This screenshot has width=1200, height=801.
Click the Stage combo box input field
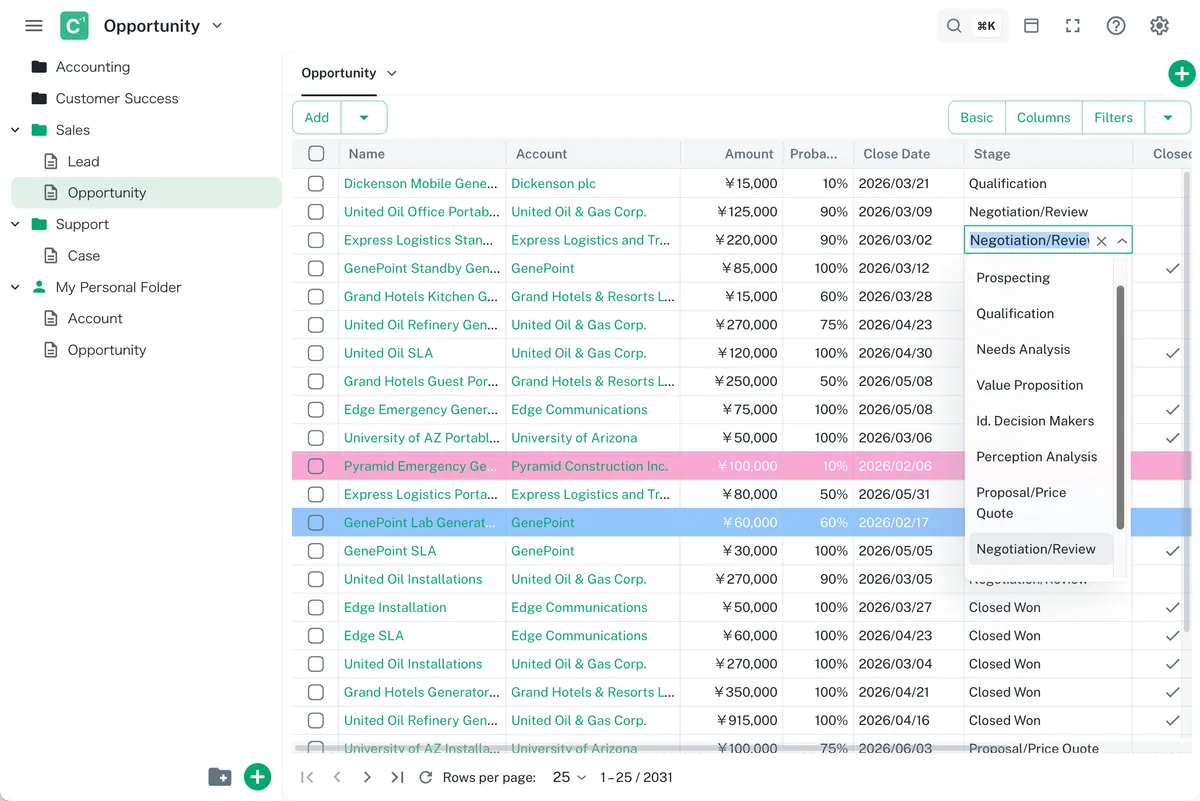[x=1029, y=241]
